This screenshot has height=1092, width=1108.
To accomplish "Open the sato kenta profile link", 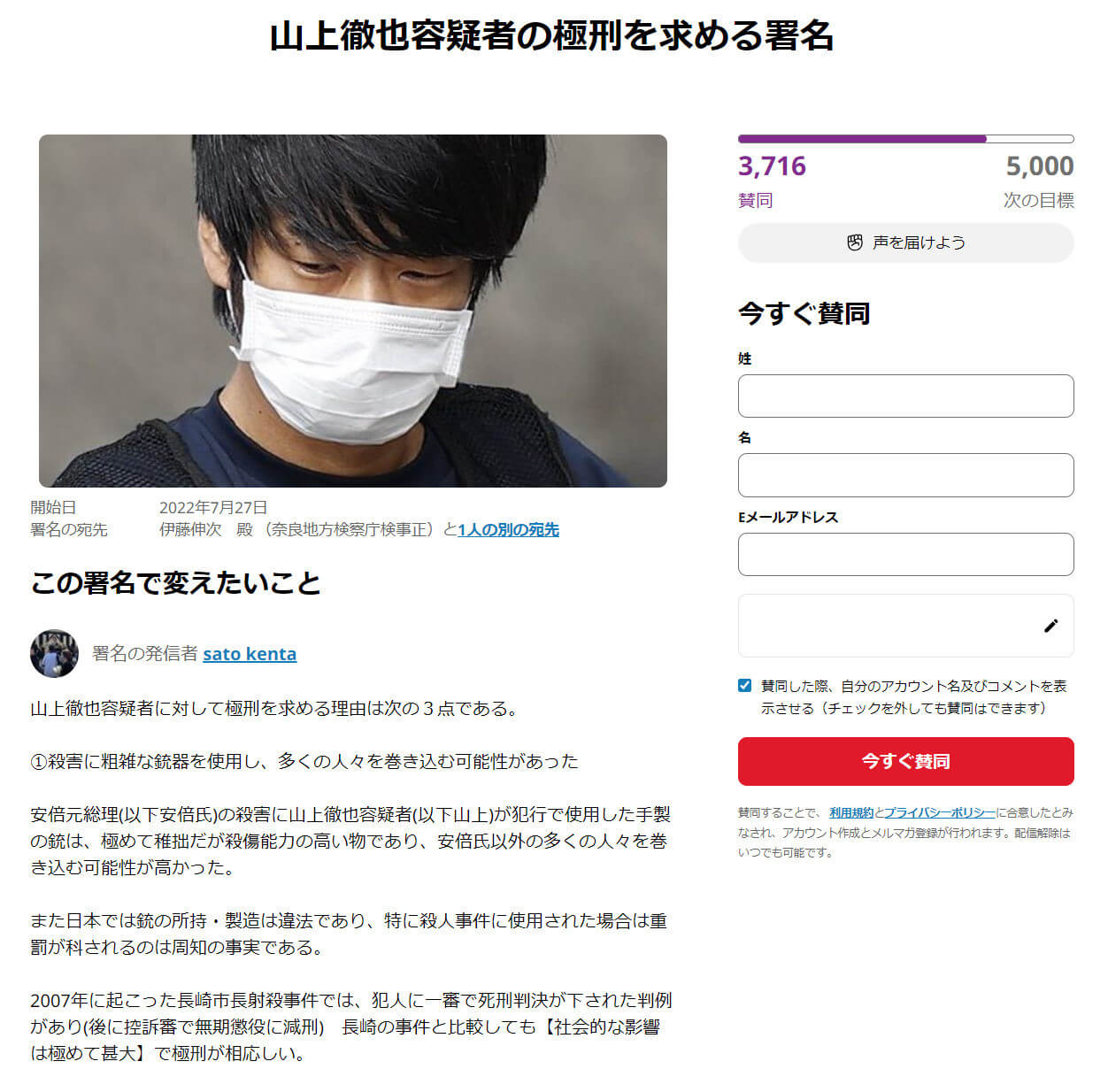I will pos(250,654).
